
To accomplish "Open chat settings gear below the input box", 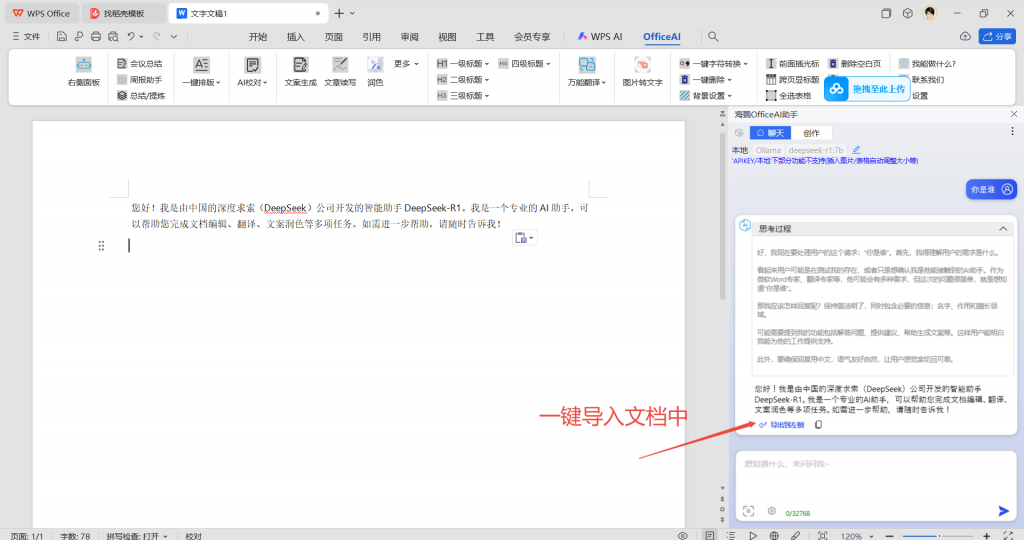I will pos(771,511).
